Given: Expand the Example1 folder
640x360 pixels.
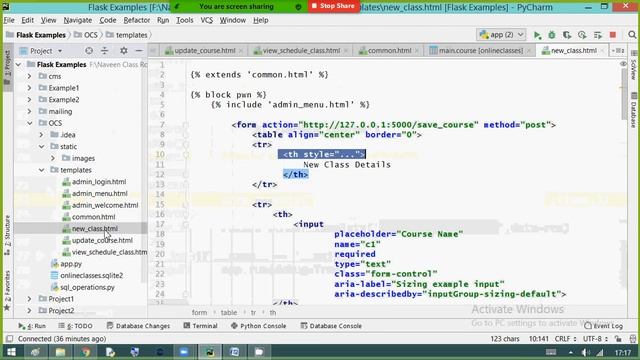Looking at the screenshot, I should [29, 88].
